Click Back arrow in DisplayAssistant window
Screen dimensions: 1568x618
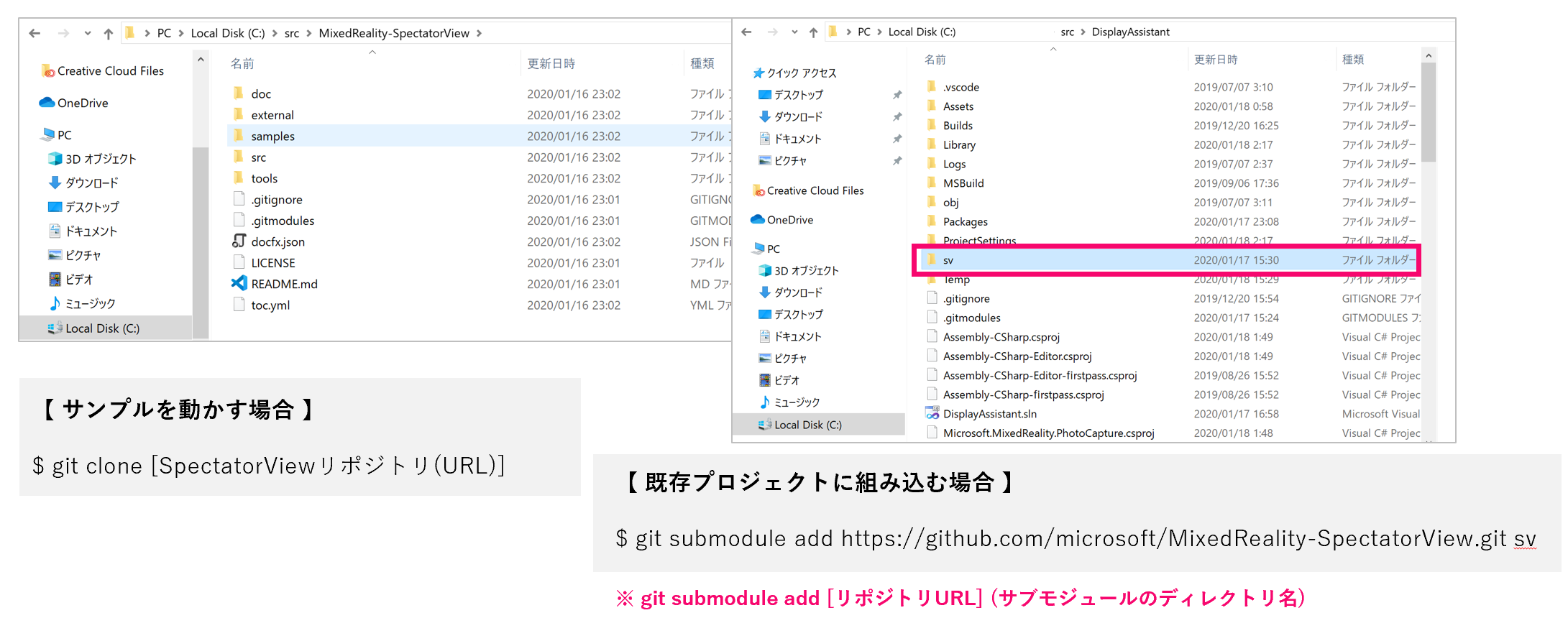(746, 32)
